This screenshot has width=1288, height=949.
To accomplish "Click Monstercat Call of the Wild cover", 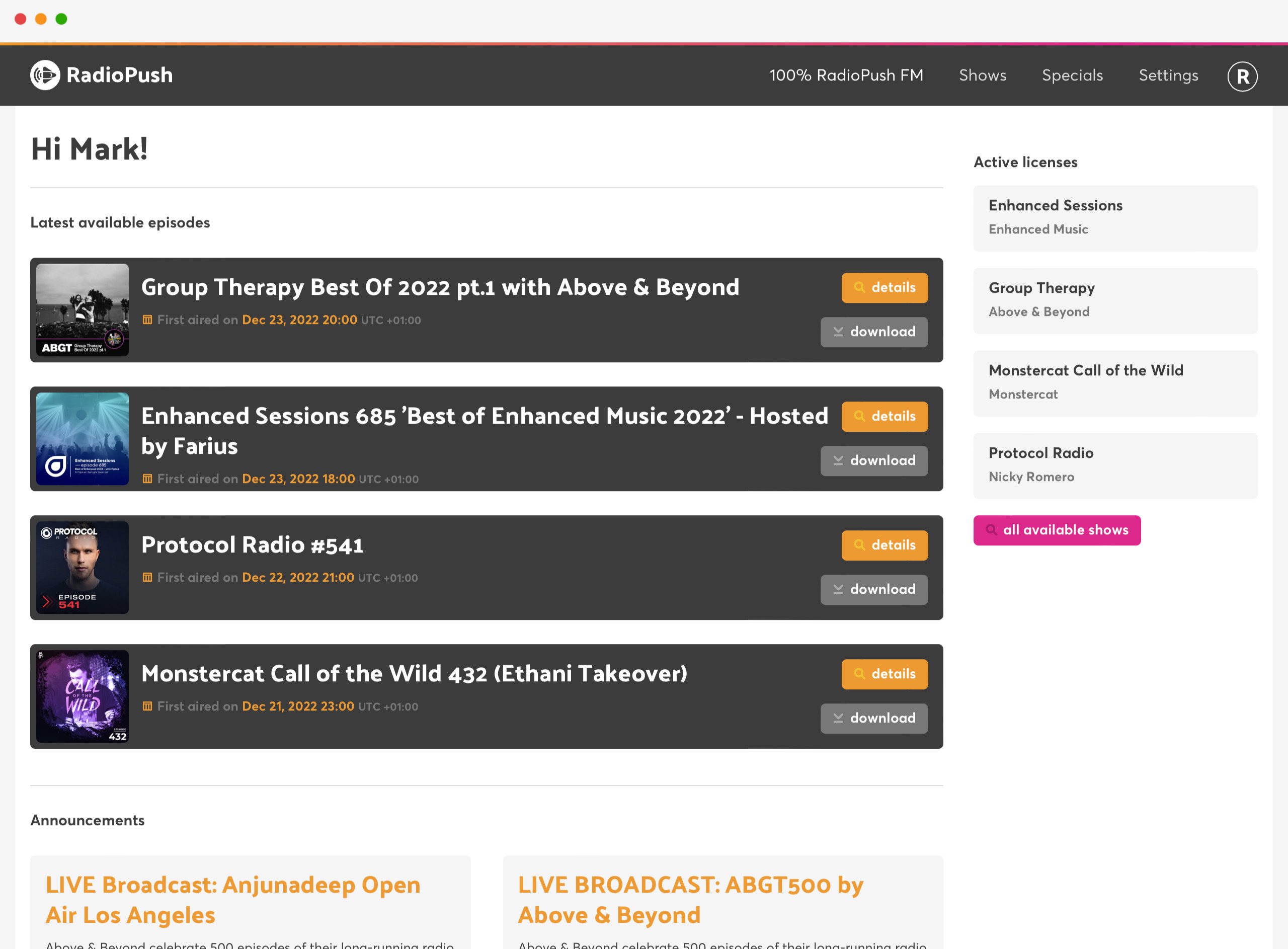I will click(x=82, y=696).
